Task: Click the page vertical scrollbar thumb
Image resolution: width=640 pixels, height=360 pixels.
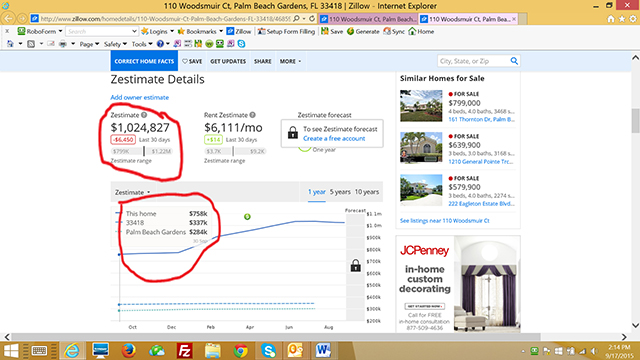Action: point(635,121)
